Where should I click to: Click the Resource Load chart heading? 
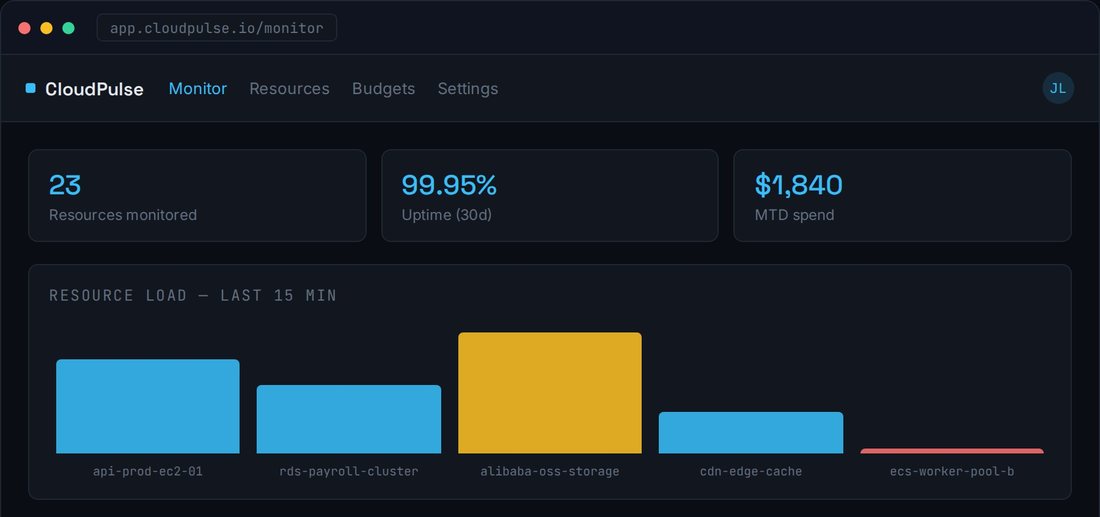[x=193, y=295]
